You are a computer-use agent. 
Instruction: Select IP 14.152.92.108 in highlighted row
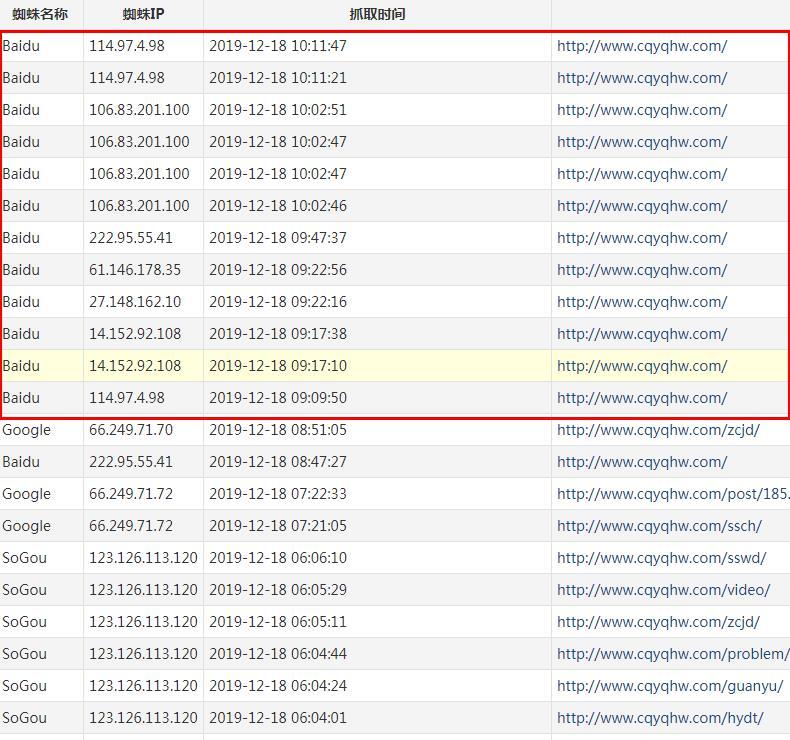135,366
